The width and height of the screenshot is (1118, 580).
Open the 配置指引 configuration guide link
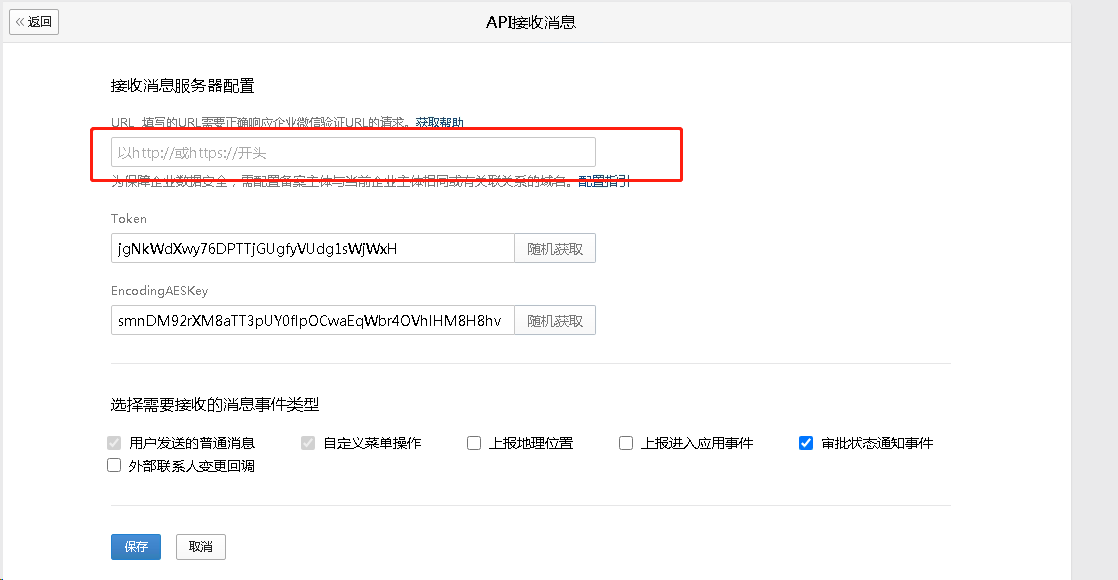coord(604,181)
